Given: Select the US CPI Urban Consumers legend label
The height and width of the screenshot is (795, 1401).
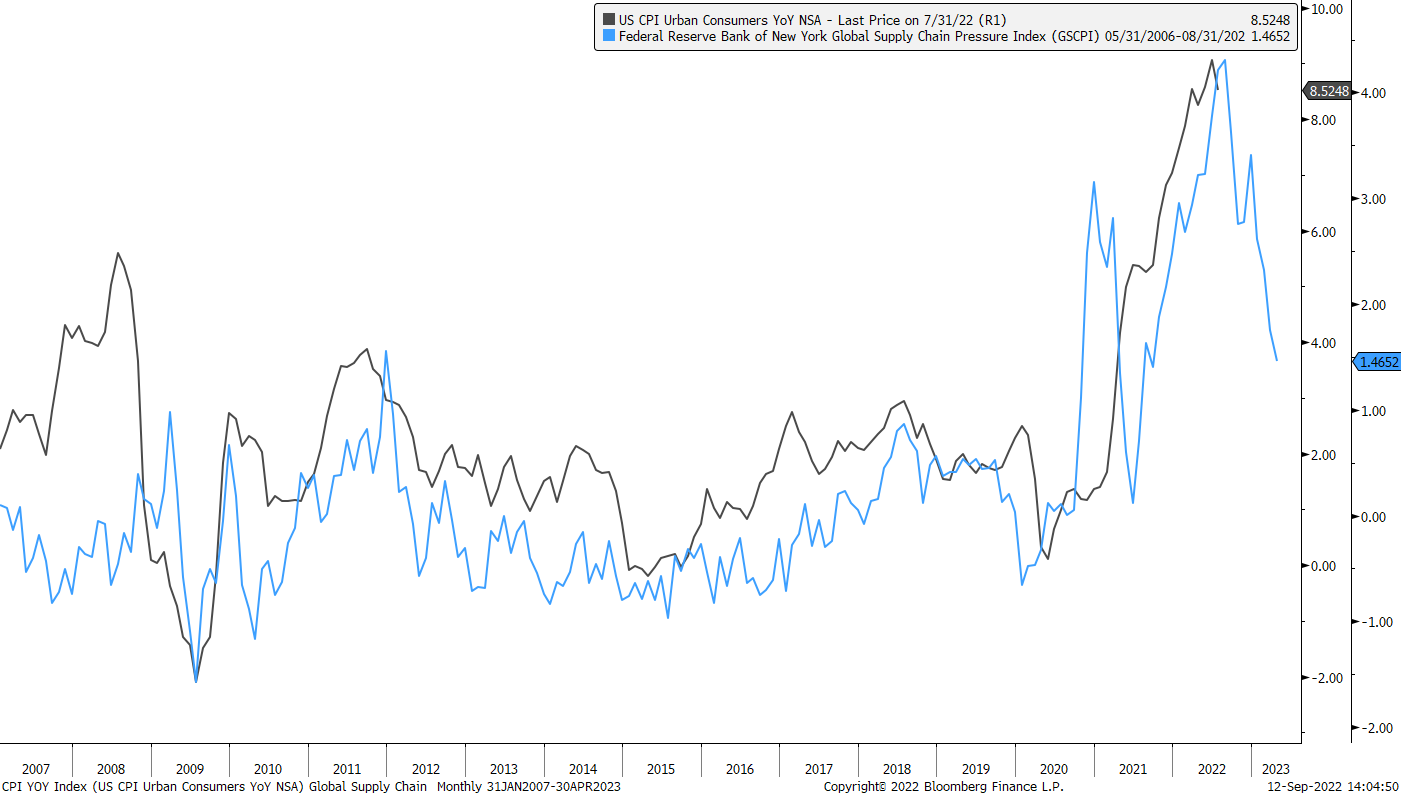Looking at the screenshot, I should pos(811,19).
